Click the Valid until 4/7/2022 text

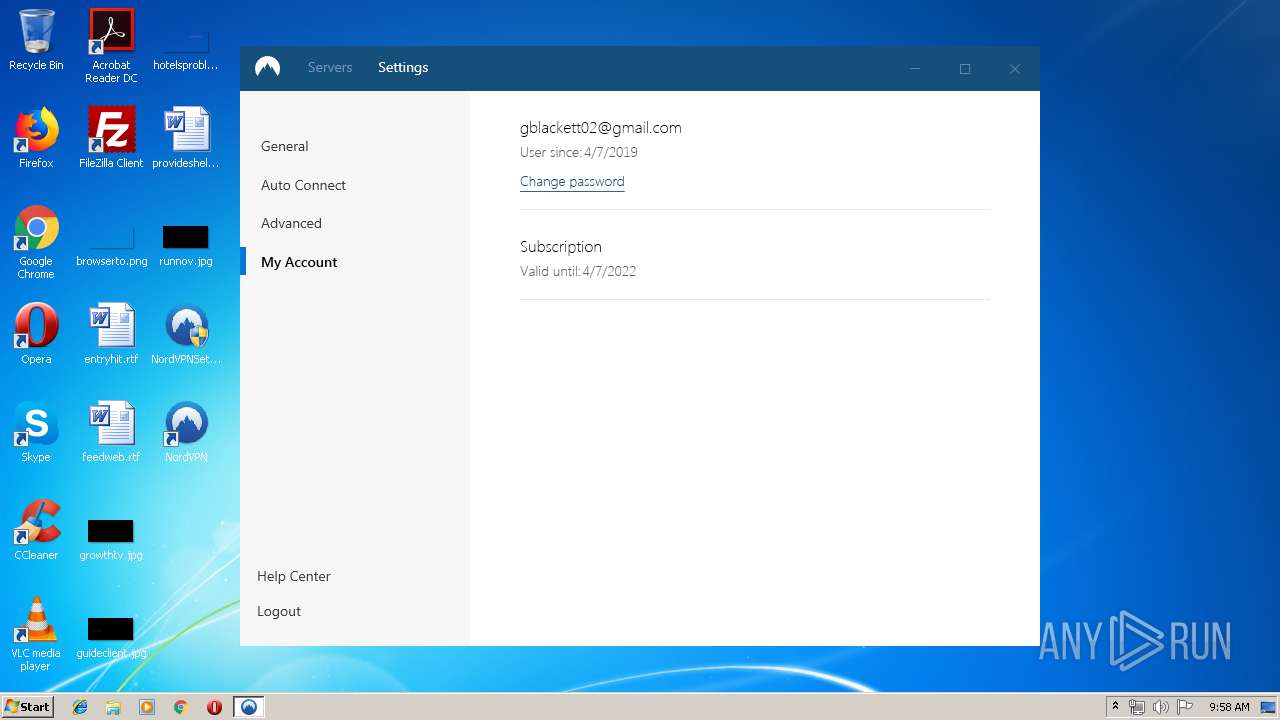pos(577,271)
